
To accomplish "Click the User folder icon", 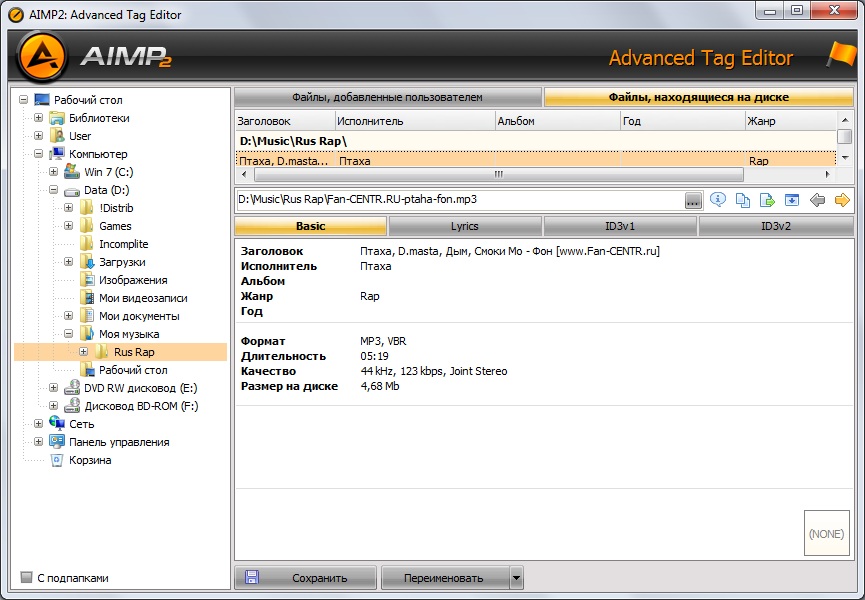I will tap(57, 136).
